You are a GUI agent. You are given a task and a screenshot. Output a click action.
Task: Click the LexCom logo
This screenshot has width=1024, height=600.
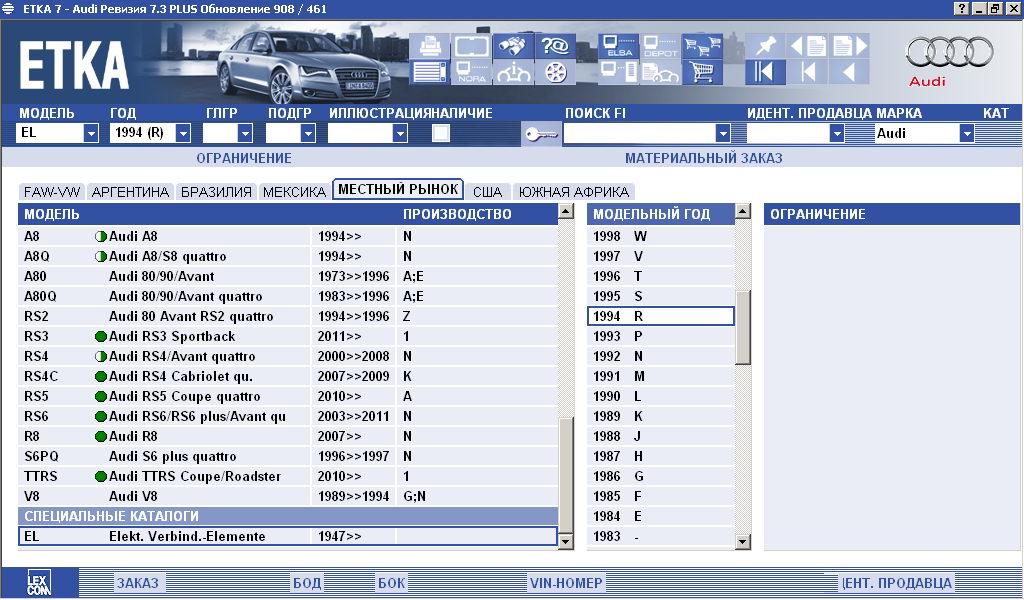pyautogui.click(x=39, y=582)
